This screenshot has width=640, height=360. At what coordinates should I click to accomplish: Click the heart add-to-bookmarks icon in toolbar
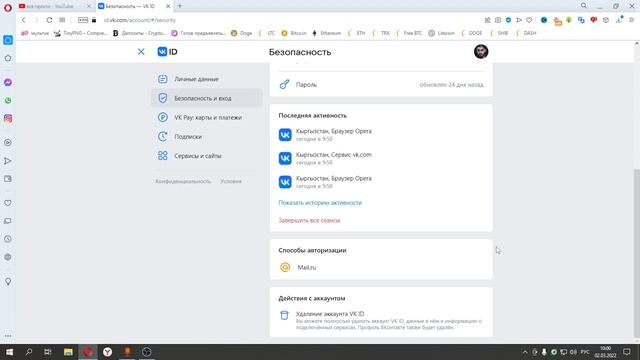pos(529,20)
